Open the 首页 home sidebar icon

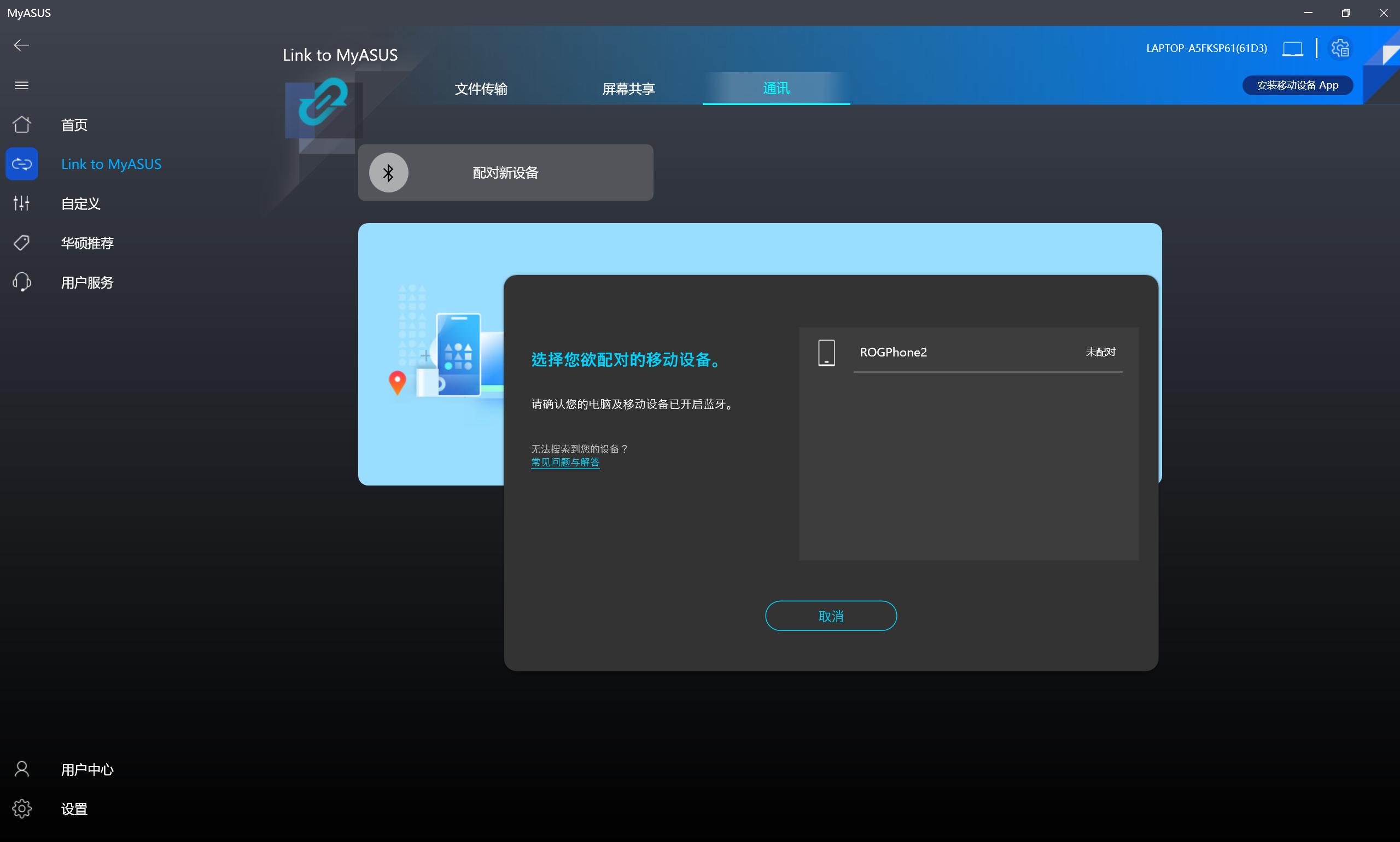[x=22, y=124]
